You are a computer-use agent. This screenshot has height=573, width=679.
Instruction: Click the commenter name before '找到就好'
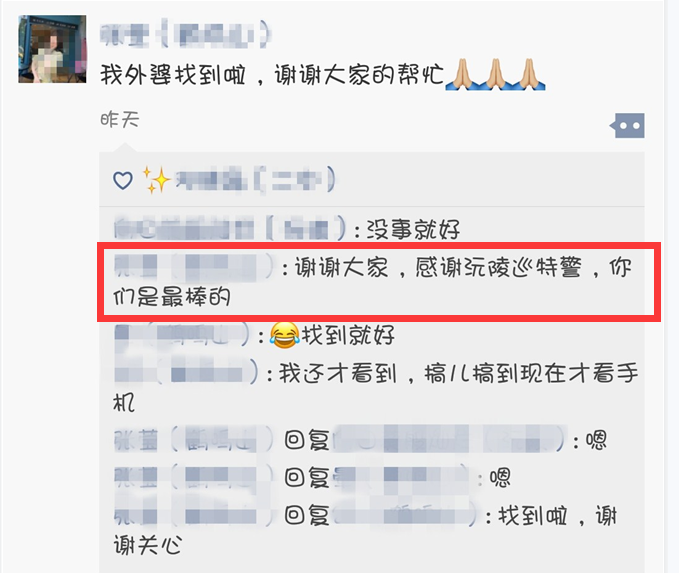click(182, 335)
